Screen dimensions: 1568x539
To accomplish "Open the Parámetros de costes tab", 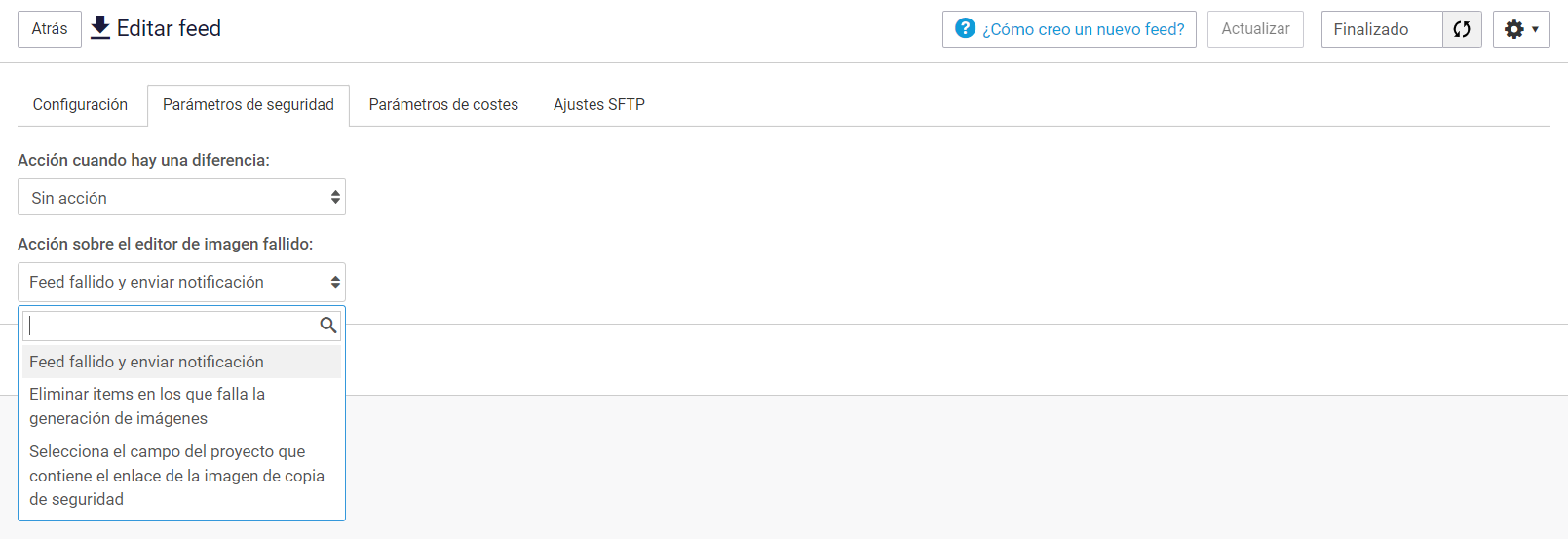I will tap(443, 104).
